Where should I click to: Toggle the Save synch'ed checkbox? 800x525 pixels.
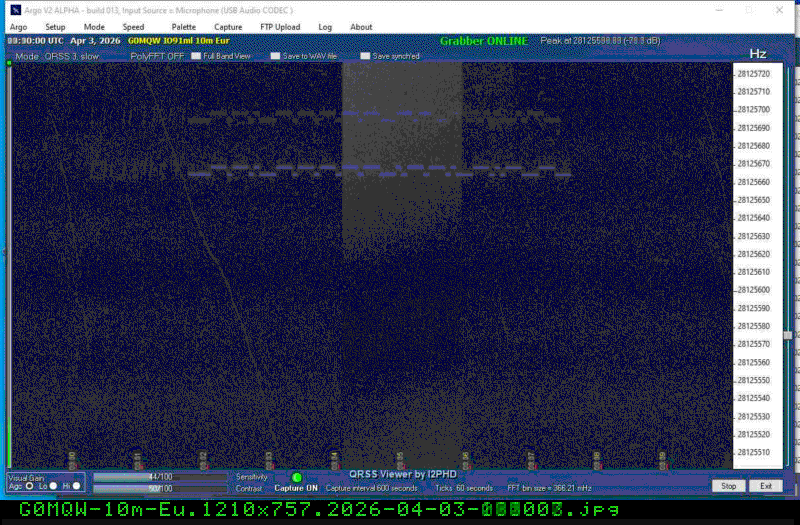pos(365,56)
